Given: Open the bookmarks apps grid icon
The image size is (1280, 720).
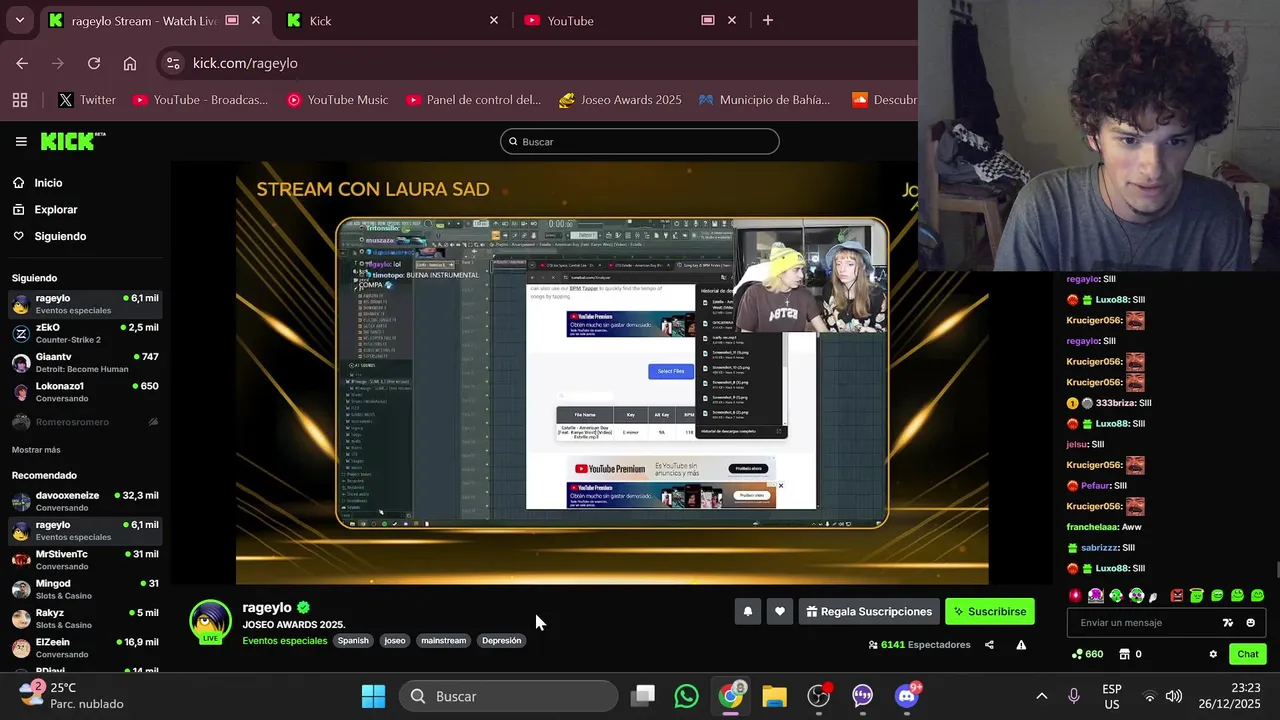Looking at the screenshot, I should click(20, 100).
